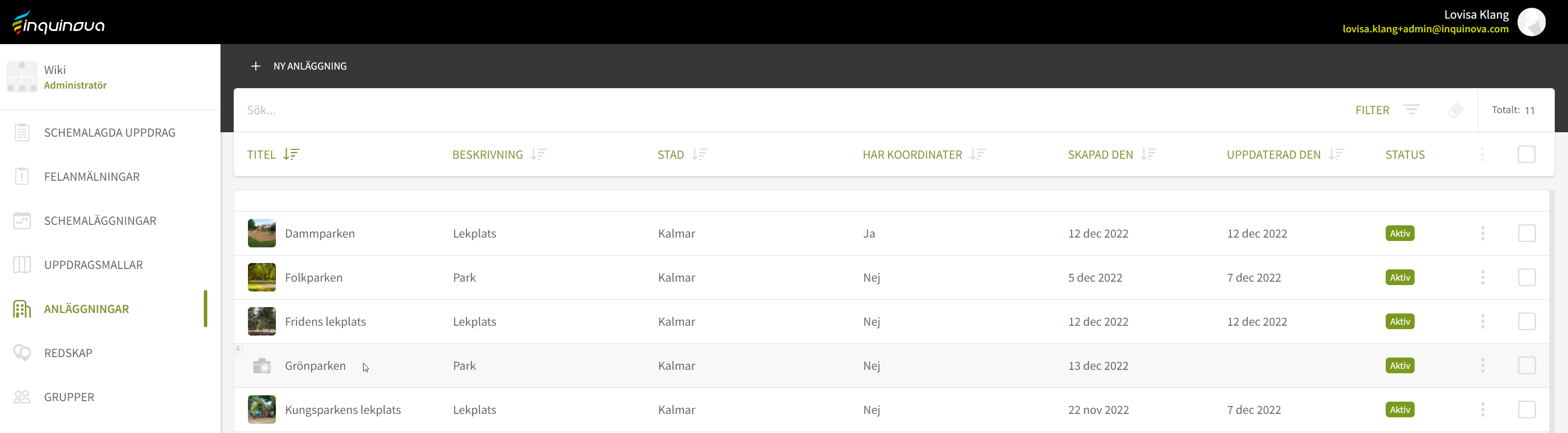
Task: Click the Sök search field
Action: point(731,110)
